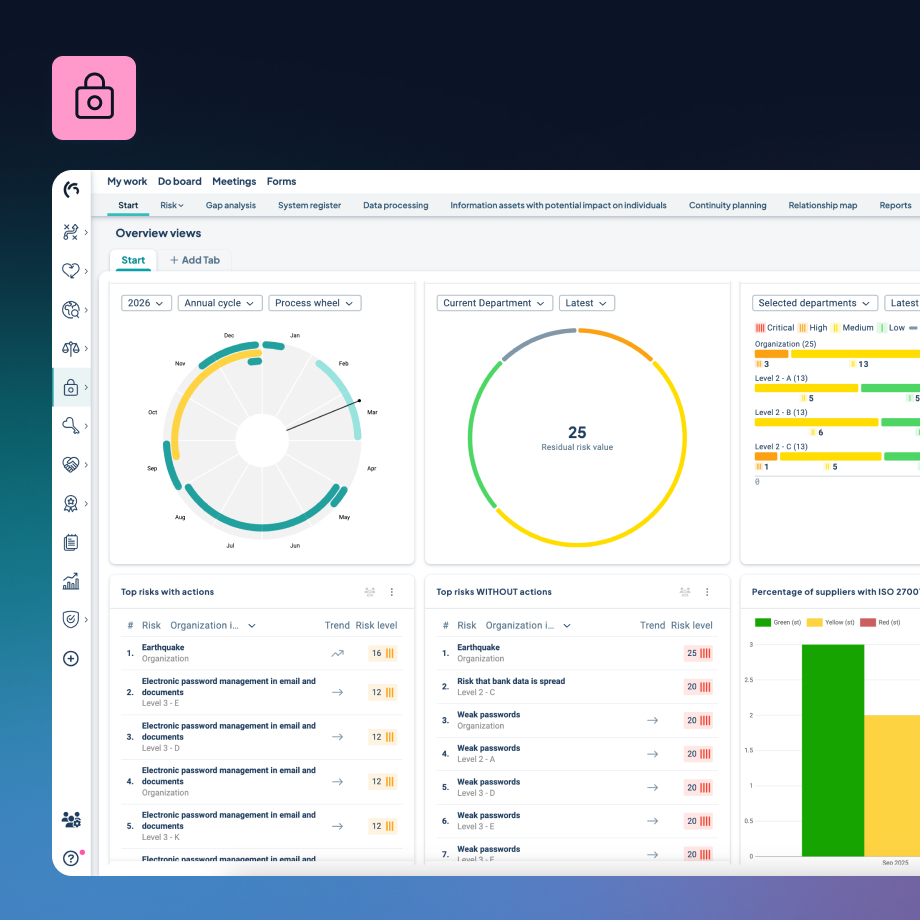Toggle the Medium severity legend item
This screenshot has height=920, width=920.
(x=855, y=327)
